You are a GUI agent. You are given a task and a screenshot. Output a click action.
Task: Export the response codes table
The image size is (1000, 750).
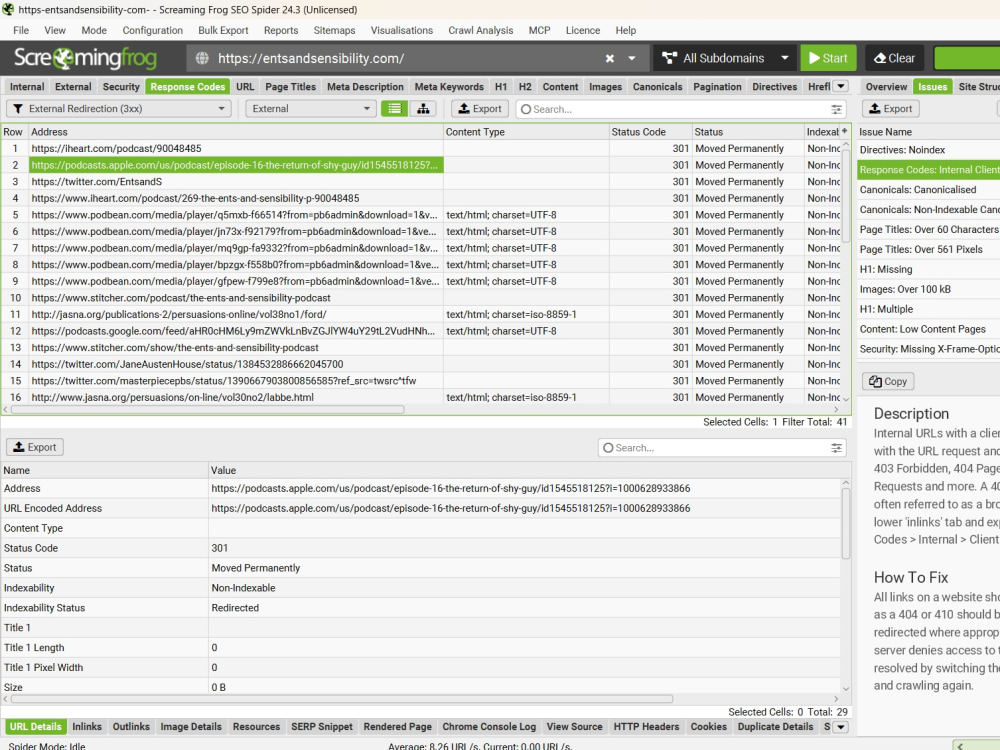(480, 108)
